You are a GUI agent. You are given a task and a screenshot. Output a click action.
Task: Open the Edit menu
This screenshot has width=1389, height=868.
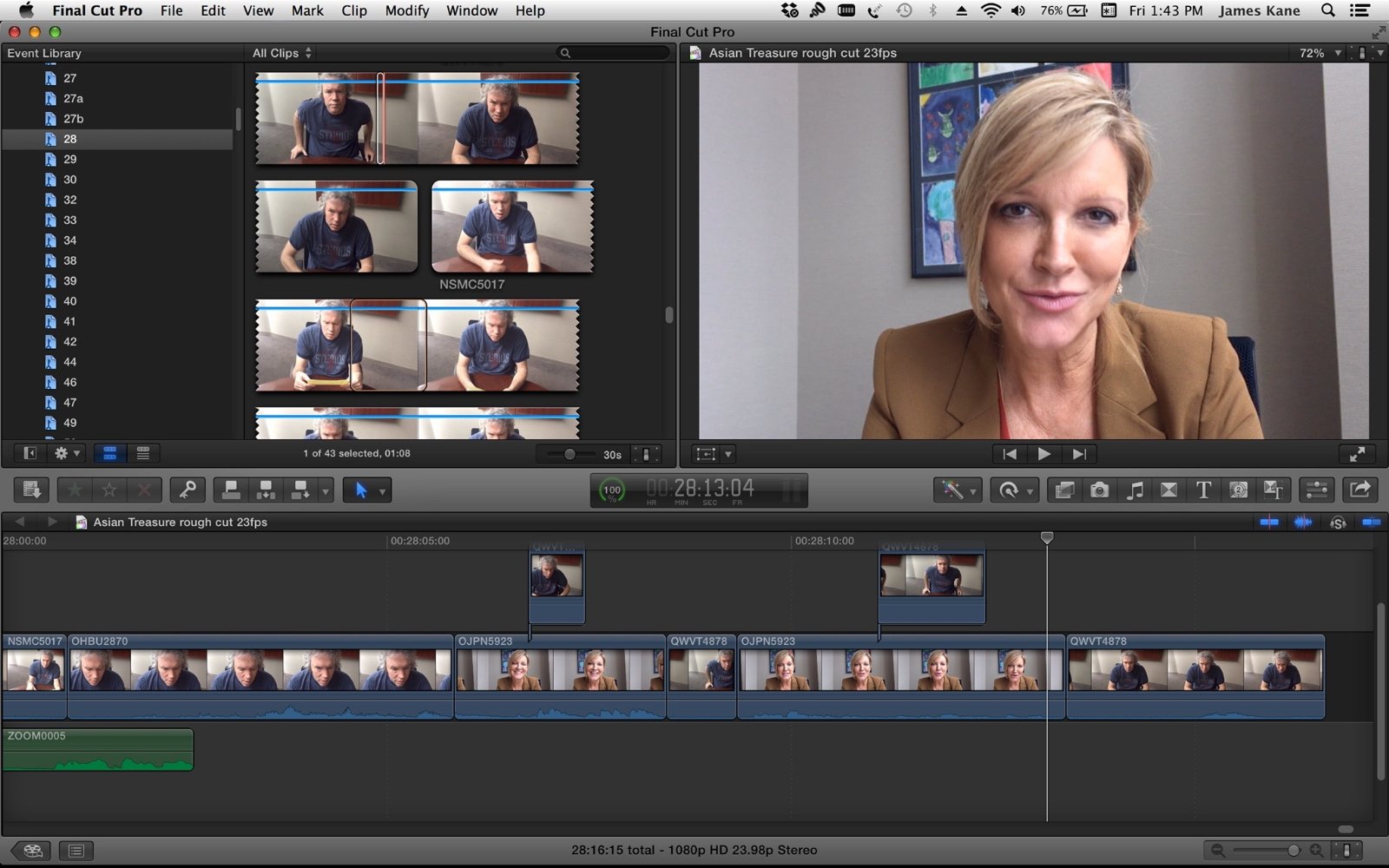coord(213,10)
